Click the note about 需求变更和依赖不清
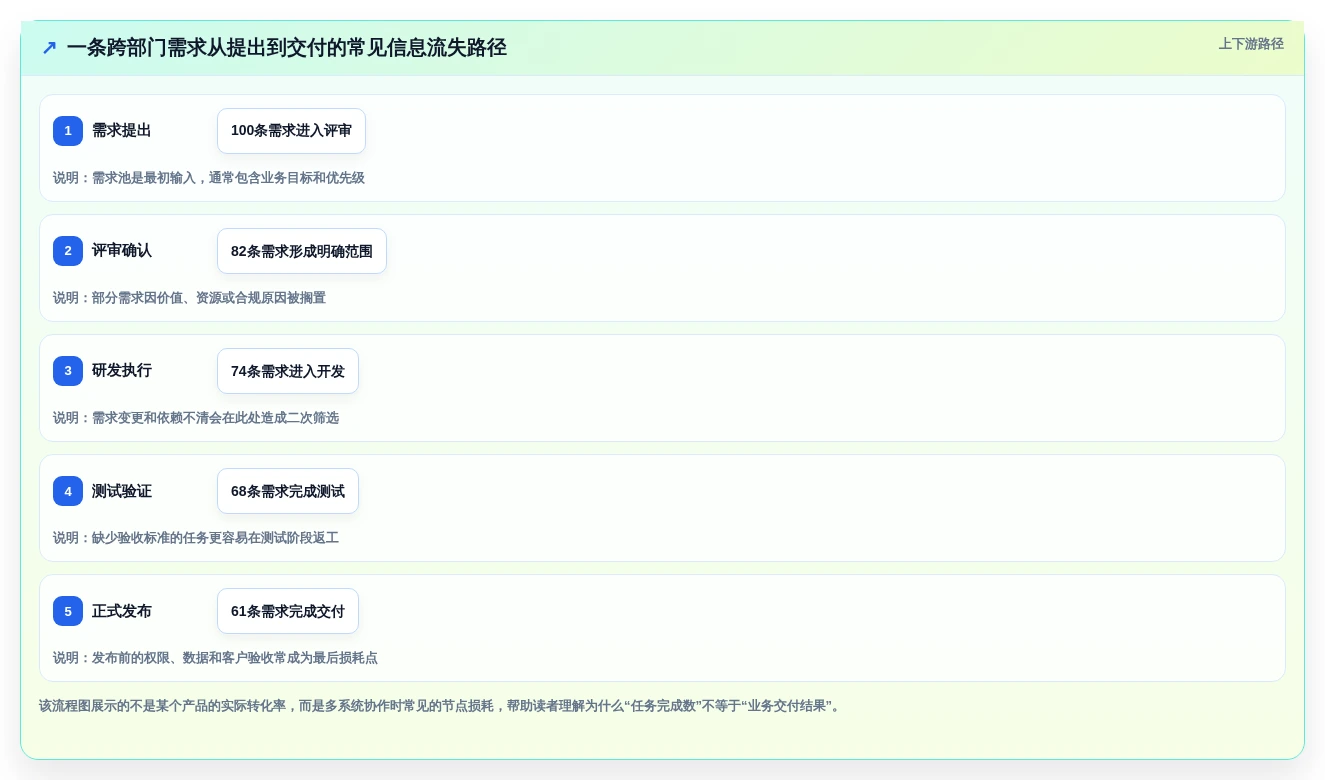Screen dimensions: 1325x780 [x=196, y=418]
